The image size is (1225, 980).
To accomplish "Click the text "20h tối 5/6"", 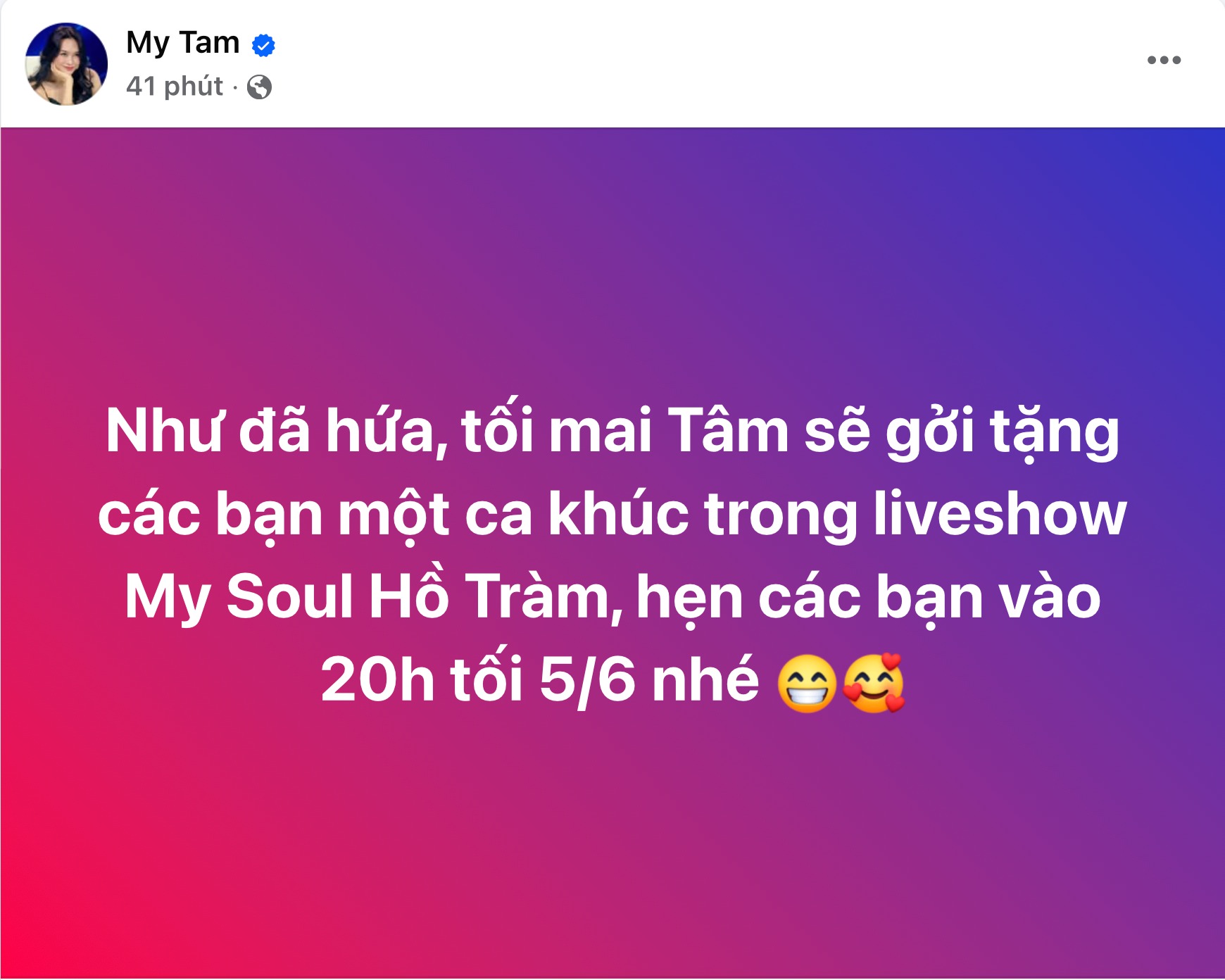I will 478,681.
